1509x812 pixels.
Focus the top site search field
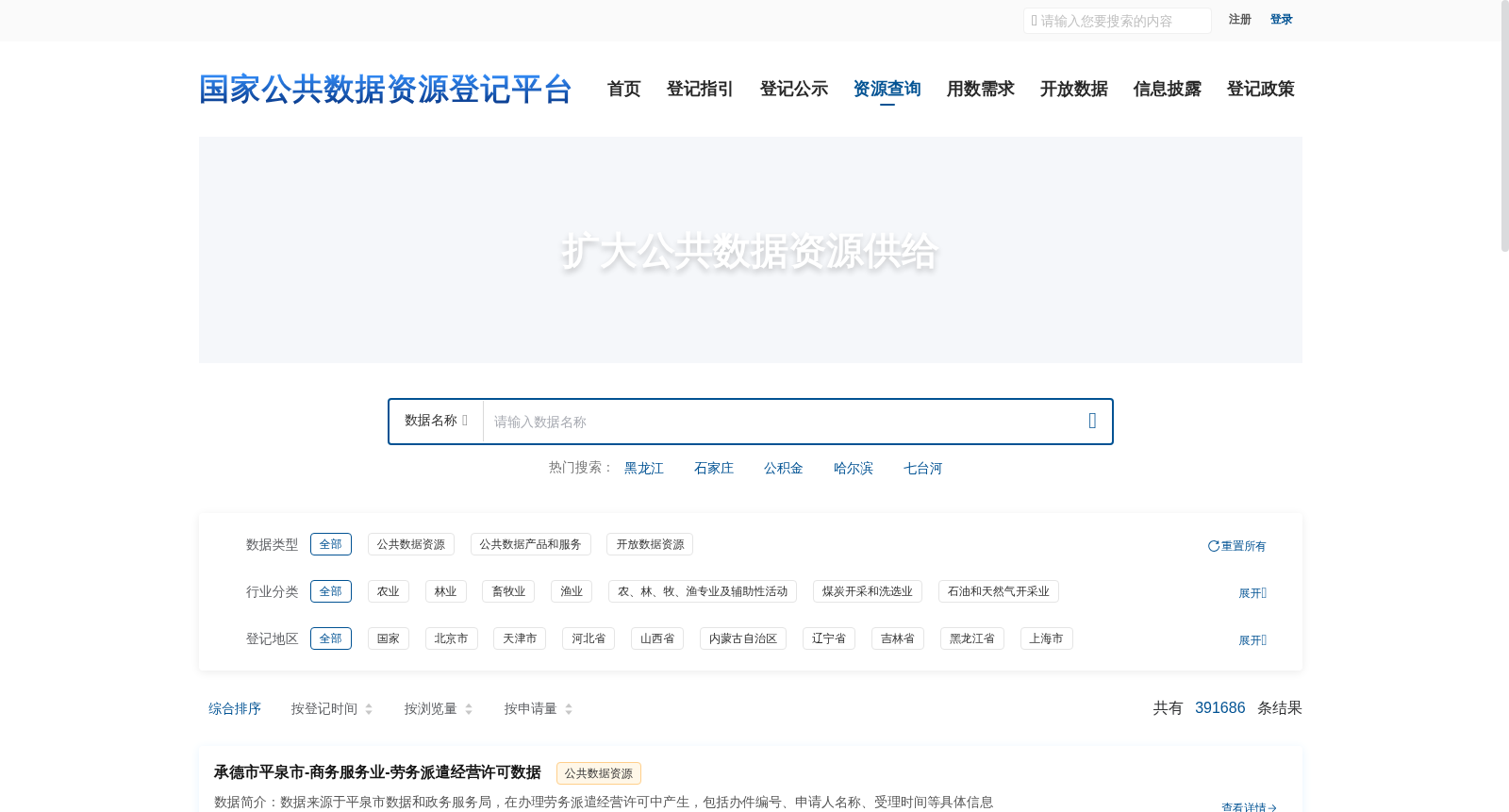[x=1118, y=21]
